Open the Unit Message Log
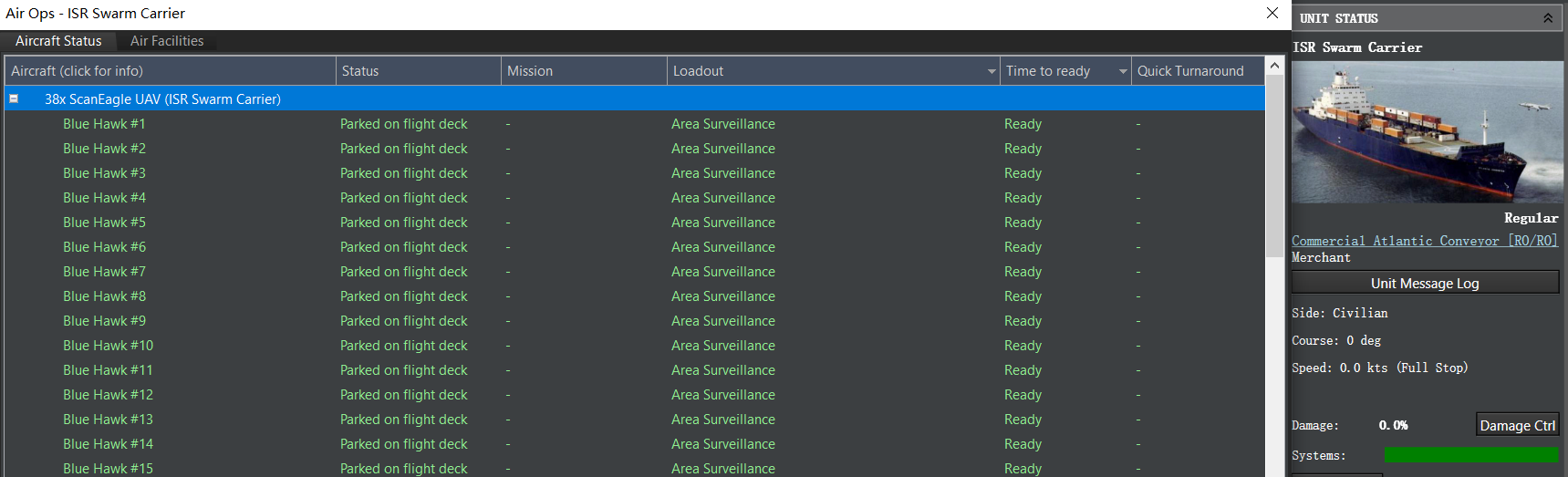The height and width of the screenshot is (477, 1568). click(1425, 284)
